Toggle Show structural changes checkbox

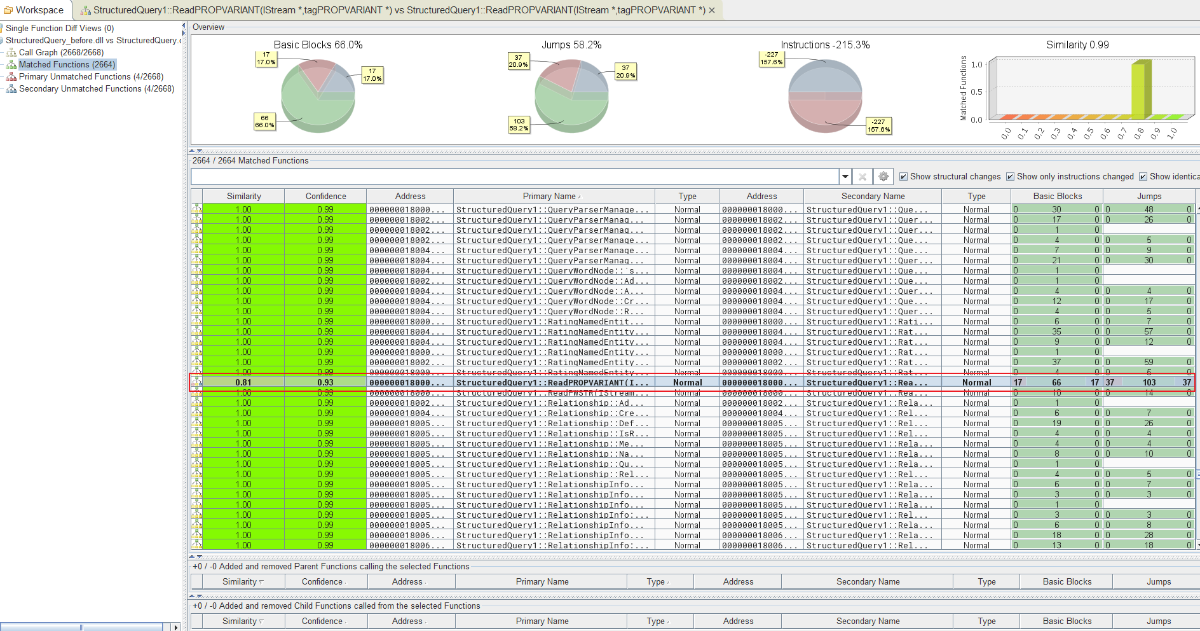903,176
